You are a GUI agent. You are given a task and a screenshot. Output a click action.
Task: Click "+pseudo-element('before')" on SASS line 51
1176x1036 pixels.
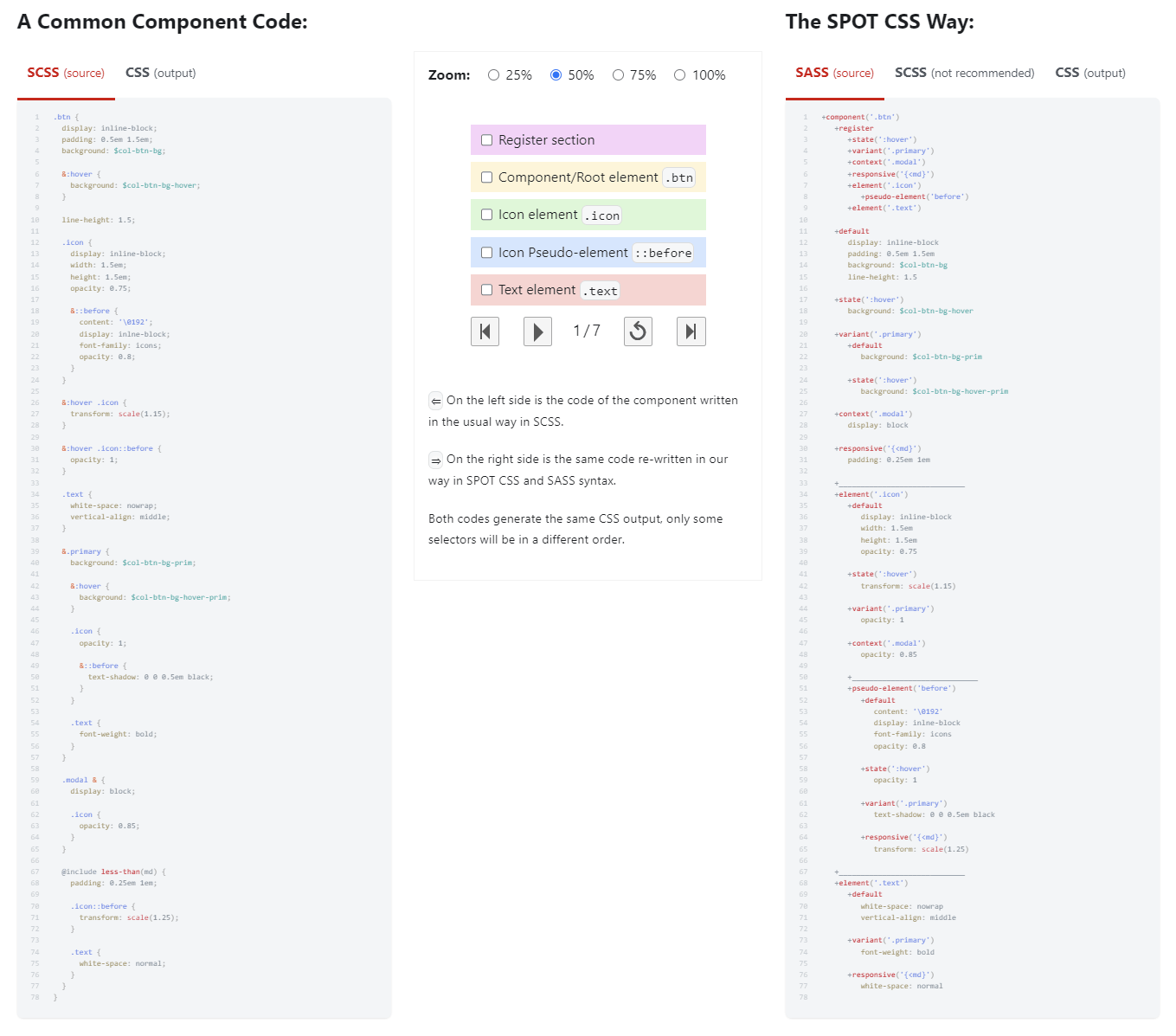pyautogui.click(x=902, y=688)
